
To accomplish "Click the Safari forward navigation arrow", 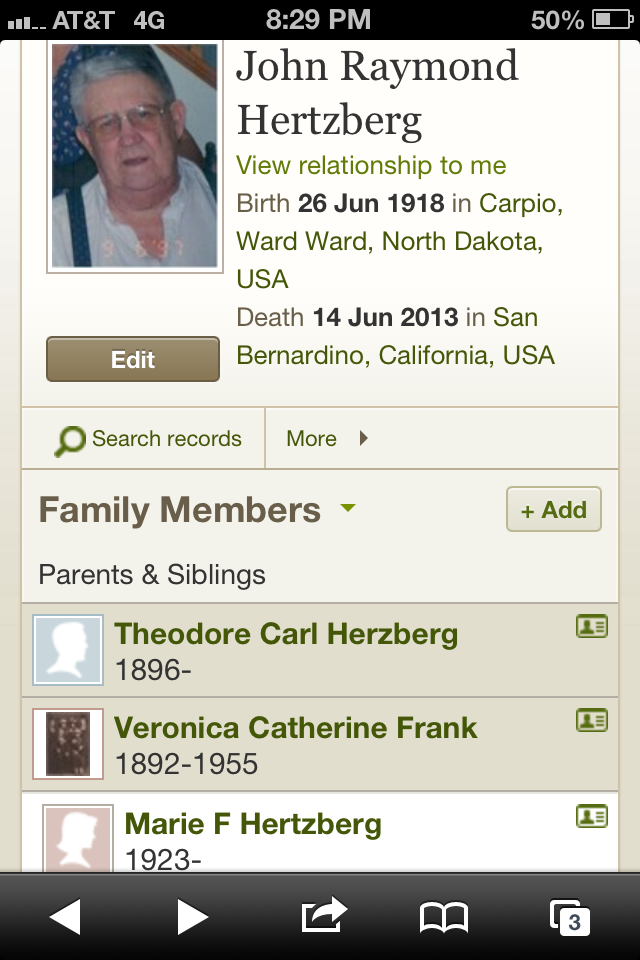I will pyautogui.click(x=193, y=915).
